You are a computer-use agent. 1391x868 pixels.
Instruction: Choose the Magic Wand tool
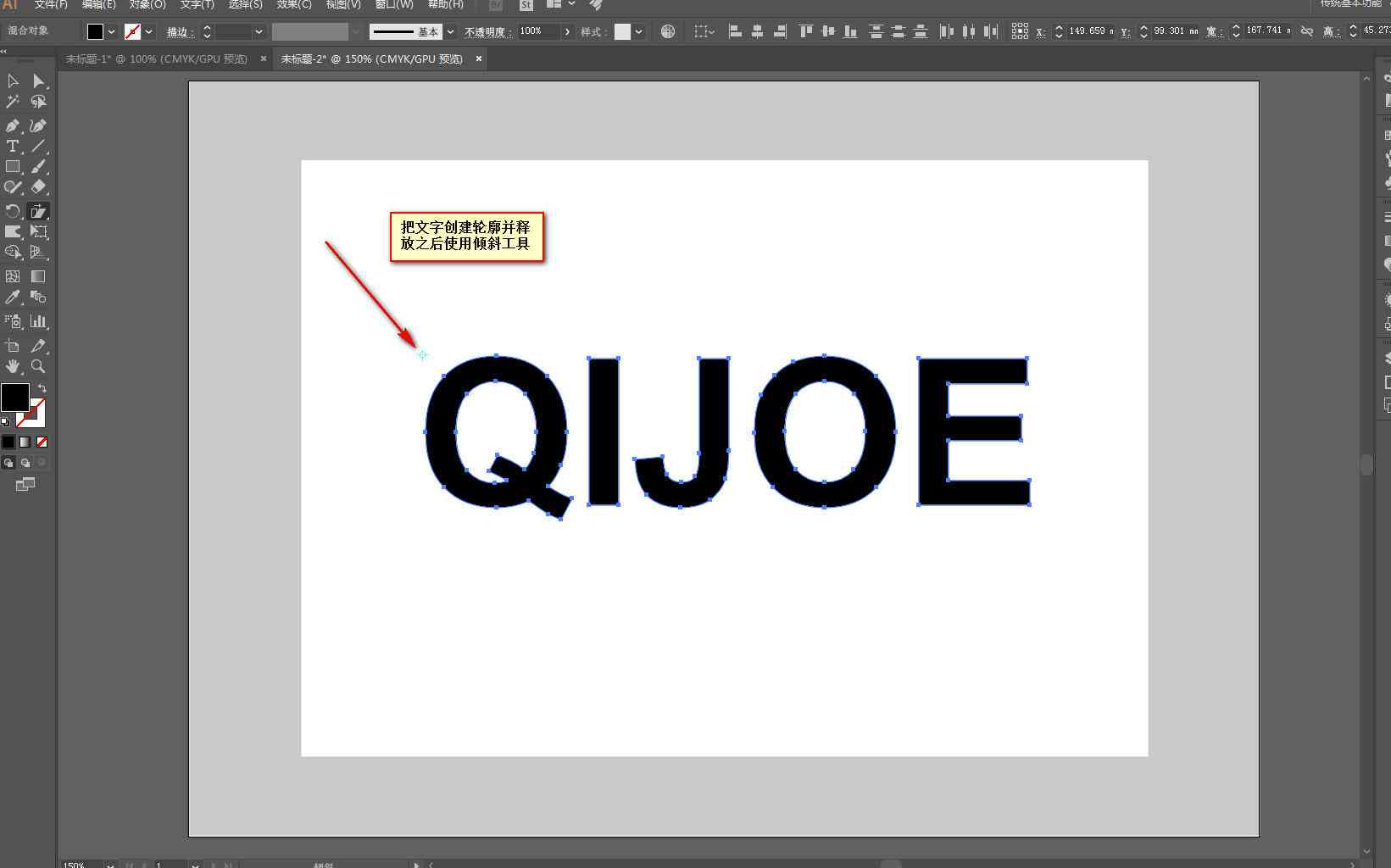tap(13, 102)
